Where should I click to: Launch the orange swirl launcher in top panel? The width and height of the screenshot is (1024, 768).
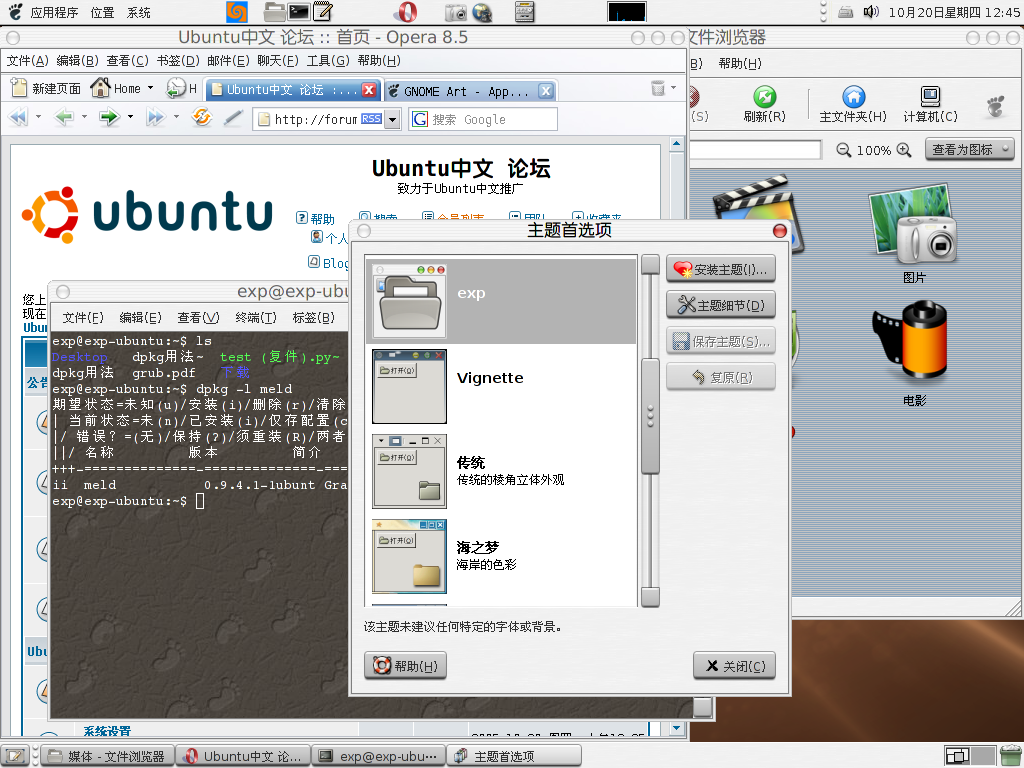[x=236, y=12]
